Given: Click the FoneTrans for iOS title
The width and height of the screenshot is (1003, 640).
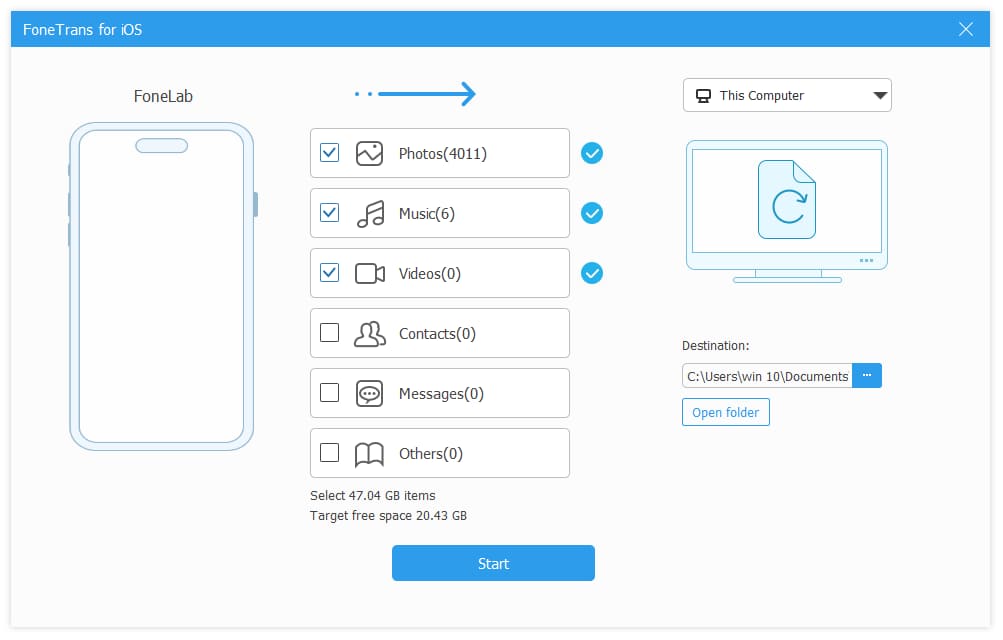Looking at the screenshot, I should [x=83, y=30].
